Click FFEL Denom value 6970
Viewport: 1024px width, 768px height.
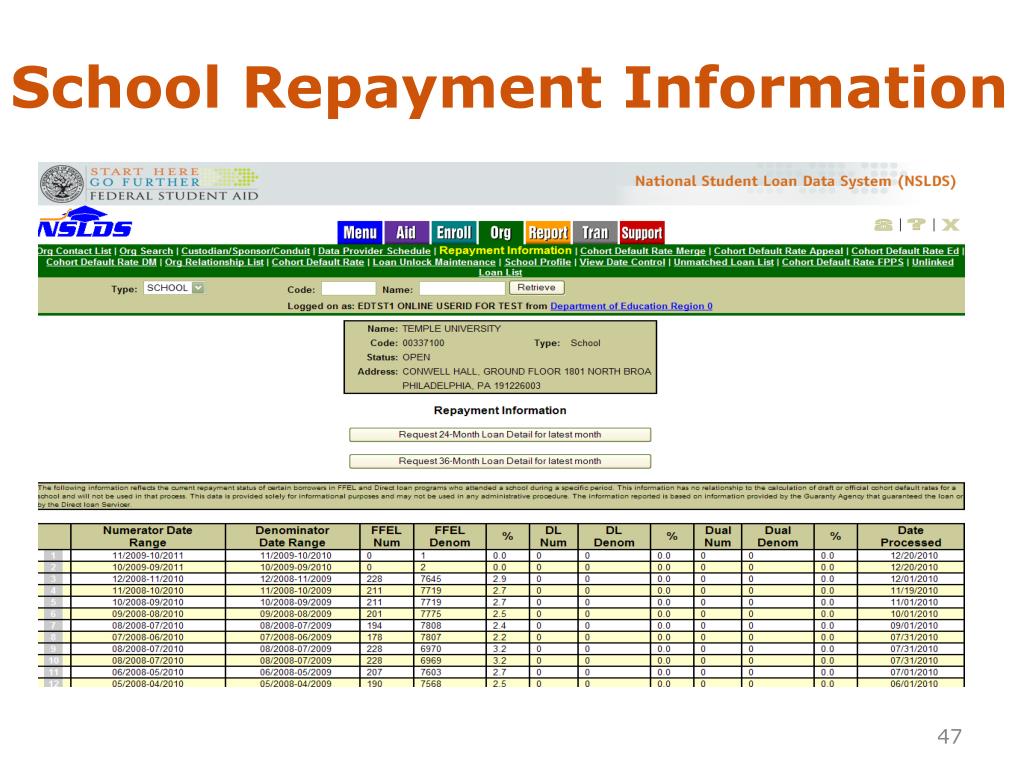(x=431, y=649)
